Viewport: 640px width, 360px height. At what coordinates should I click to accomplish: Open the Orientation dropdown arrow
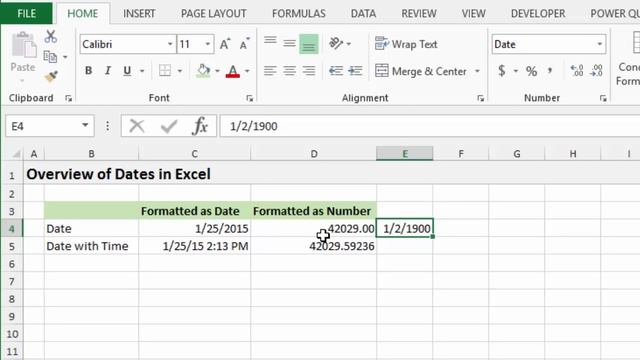[349, 44]
